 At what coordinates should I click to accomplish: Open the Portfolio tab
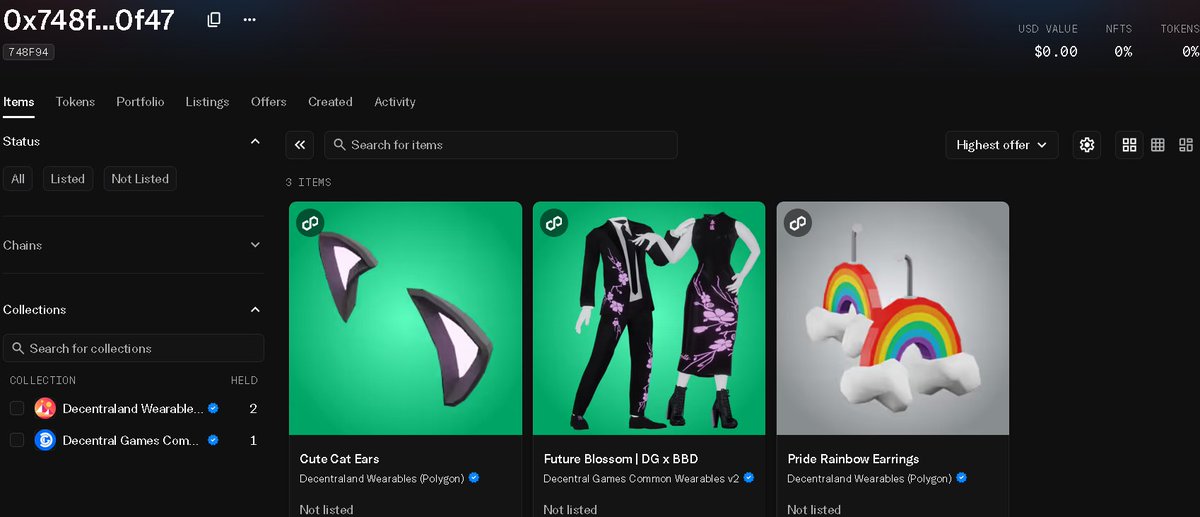pos(140,102)
